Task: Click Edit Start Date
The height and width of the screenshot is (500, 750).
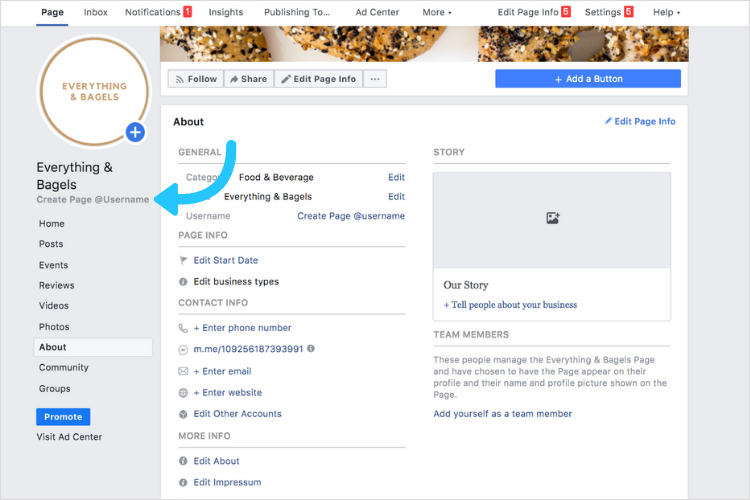Action: [x=226, y=260]
